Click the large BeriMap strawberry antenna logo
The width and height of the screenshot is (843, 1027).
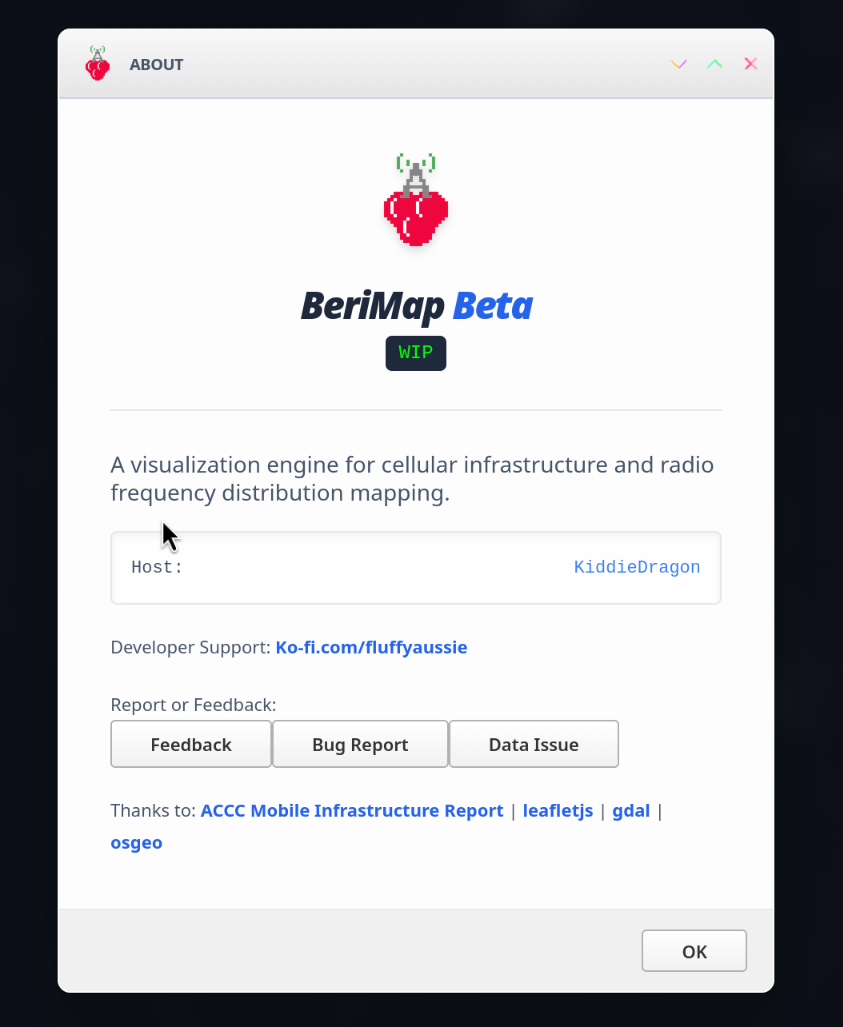click(x=416, y=201)
